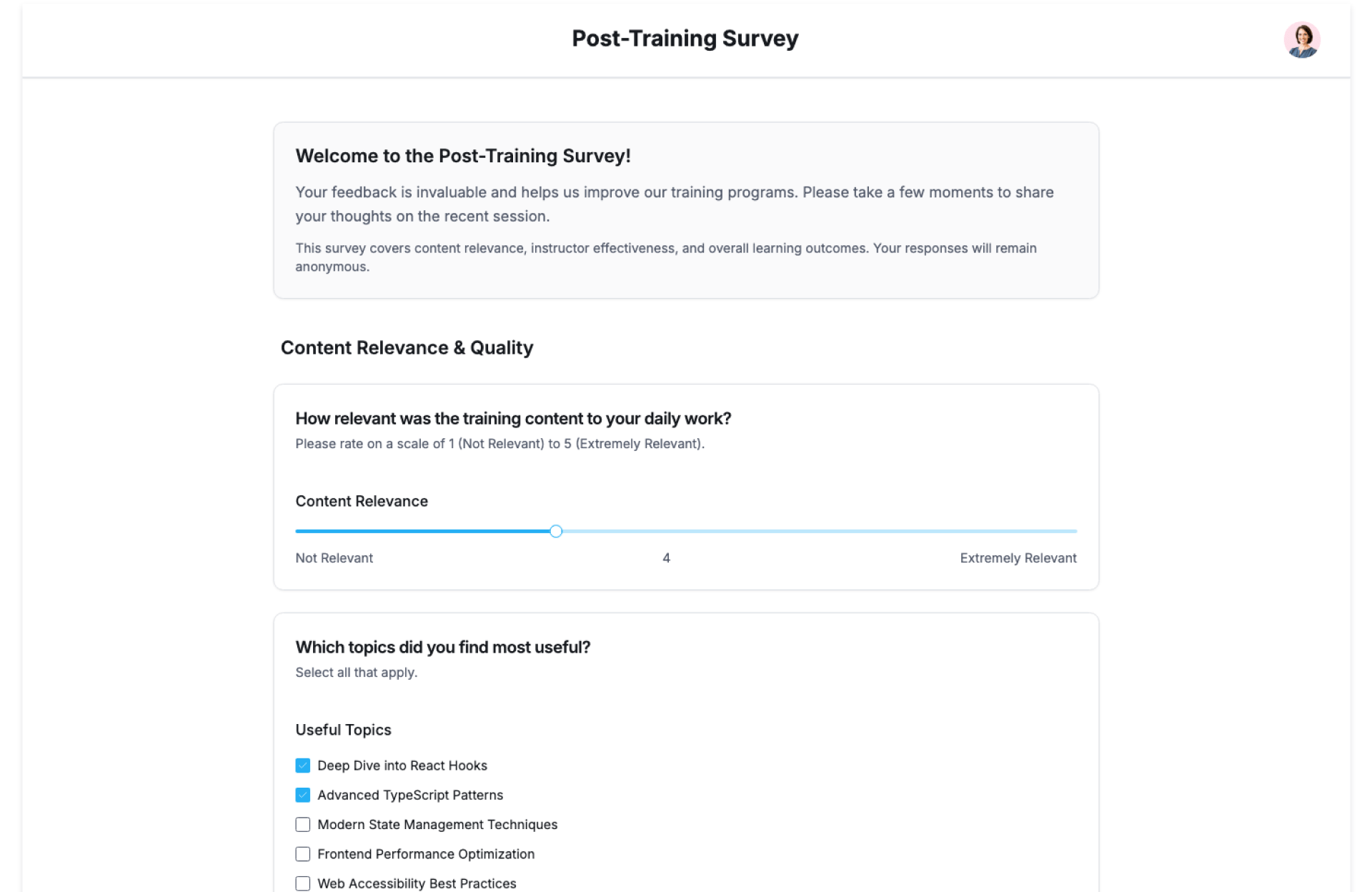Click the Content Relevance slider handle
The image size is (1372, 892).
tap(556, 531)
